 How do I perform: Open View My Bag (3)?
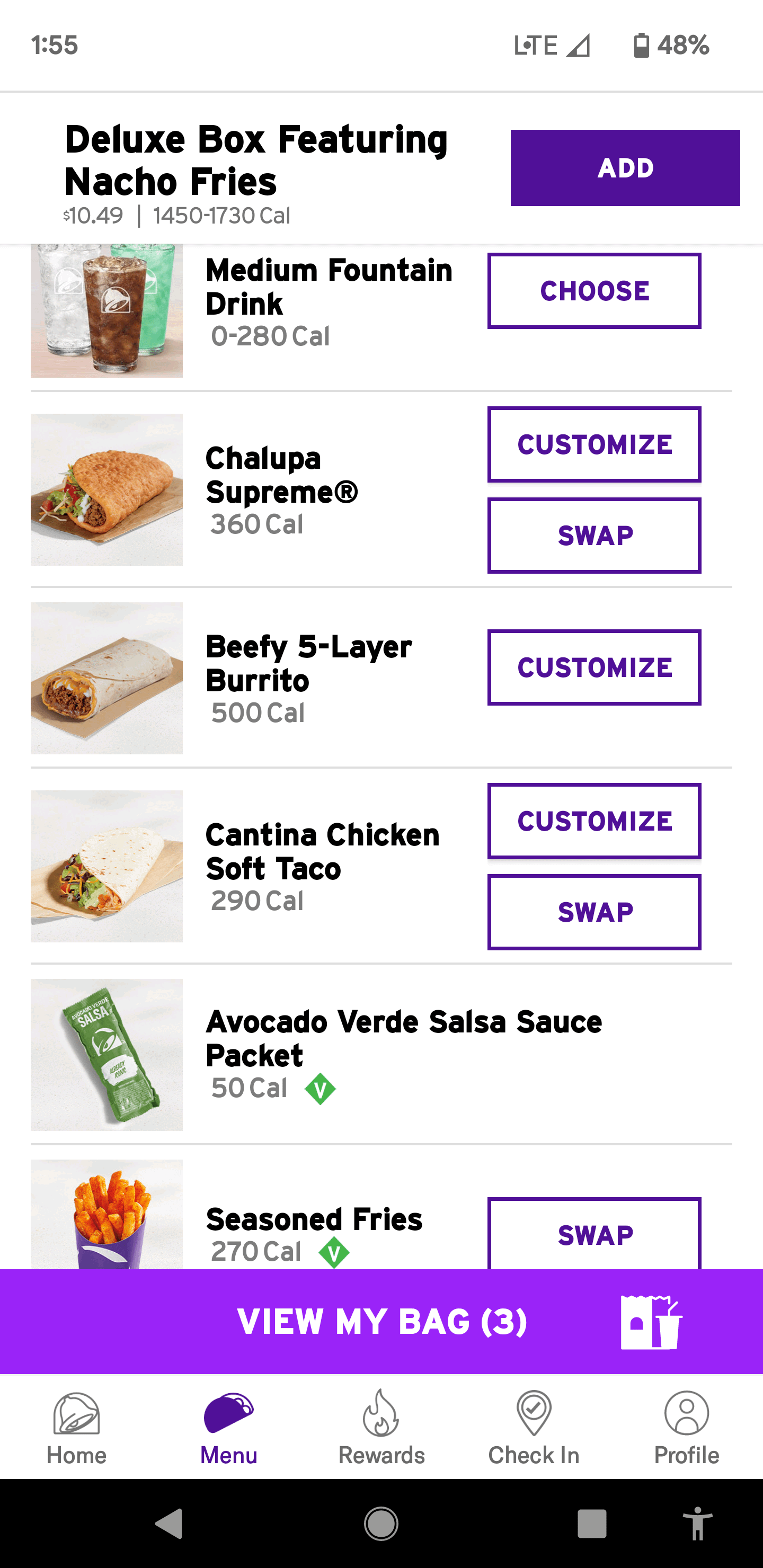[381, 1322]
